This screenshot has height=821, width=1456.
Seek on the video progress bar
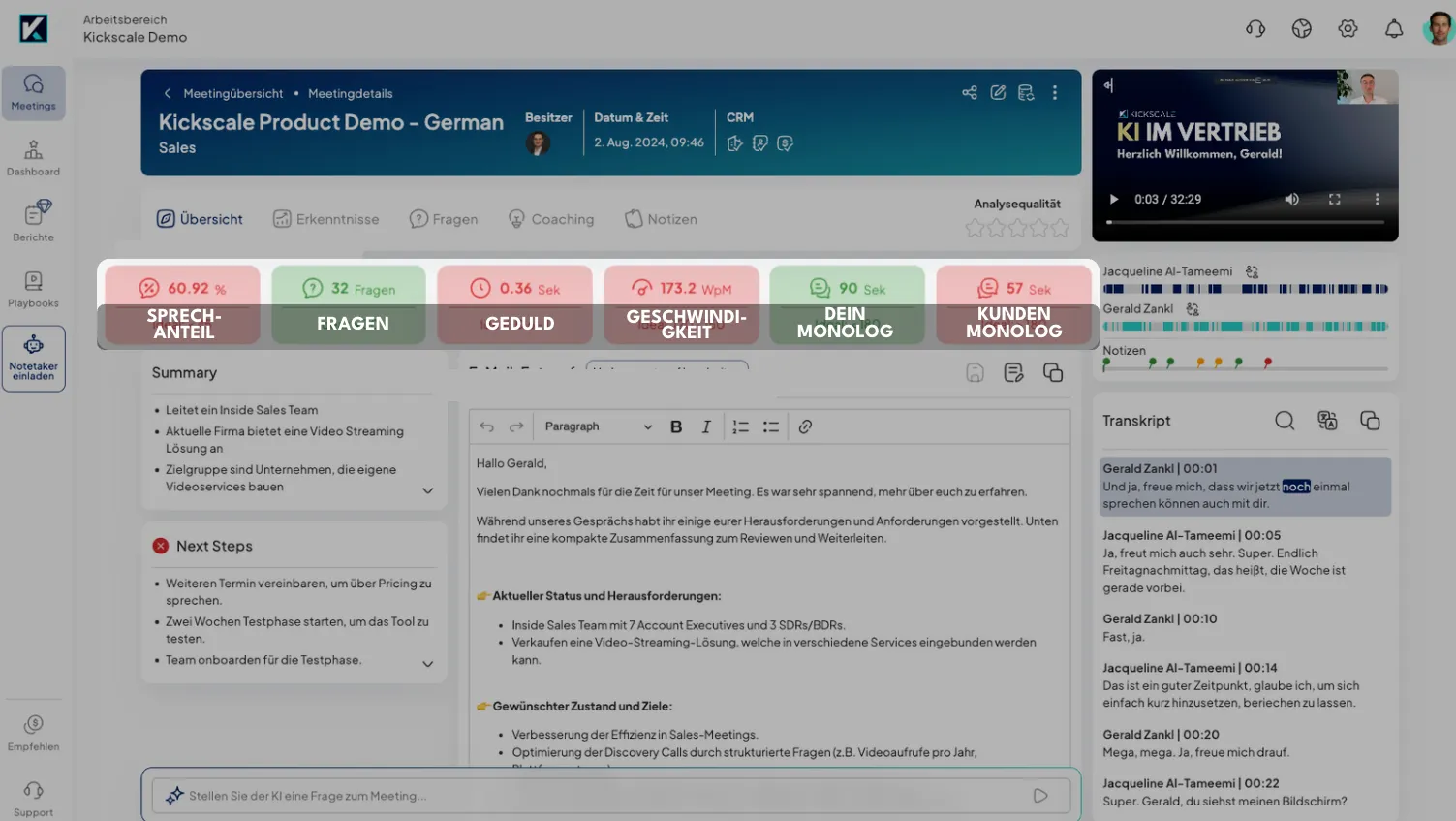click(x=1246, y=222)
